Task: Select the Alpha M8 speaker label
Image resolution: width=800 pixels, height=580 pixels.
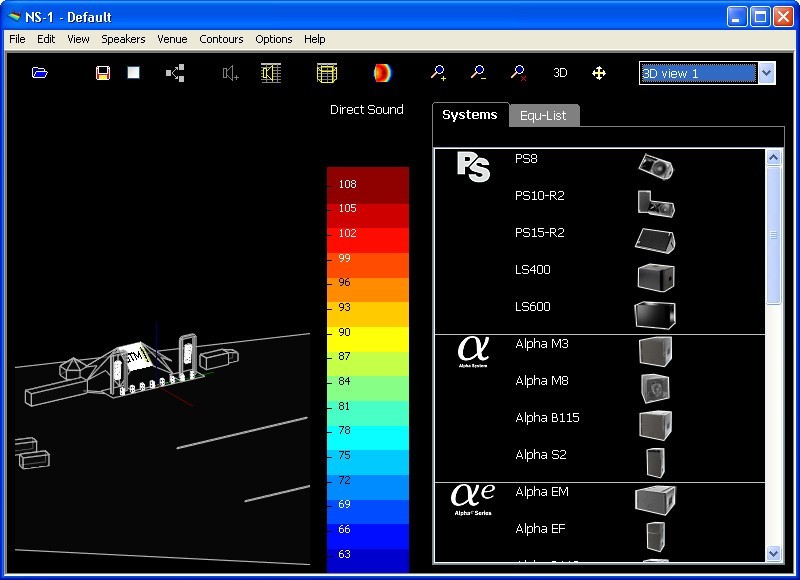Action: pos(542,381)
